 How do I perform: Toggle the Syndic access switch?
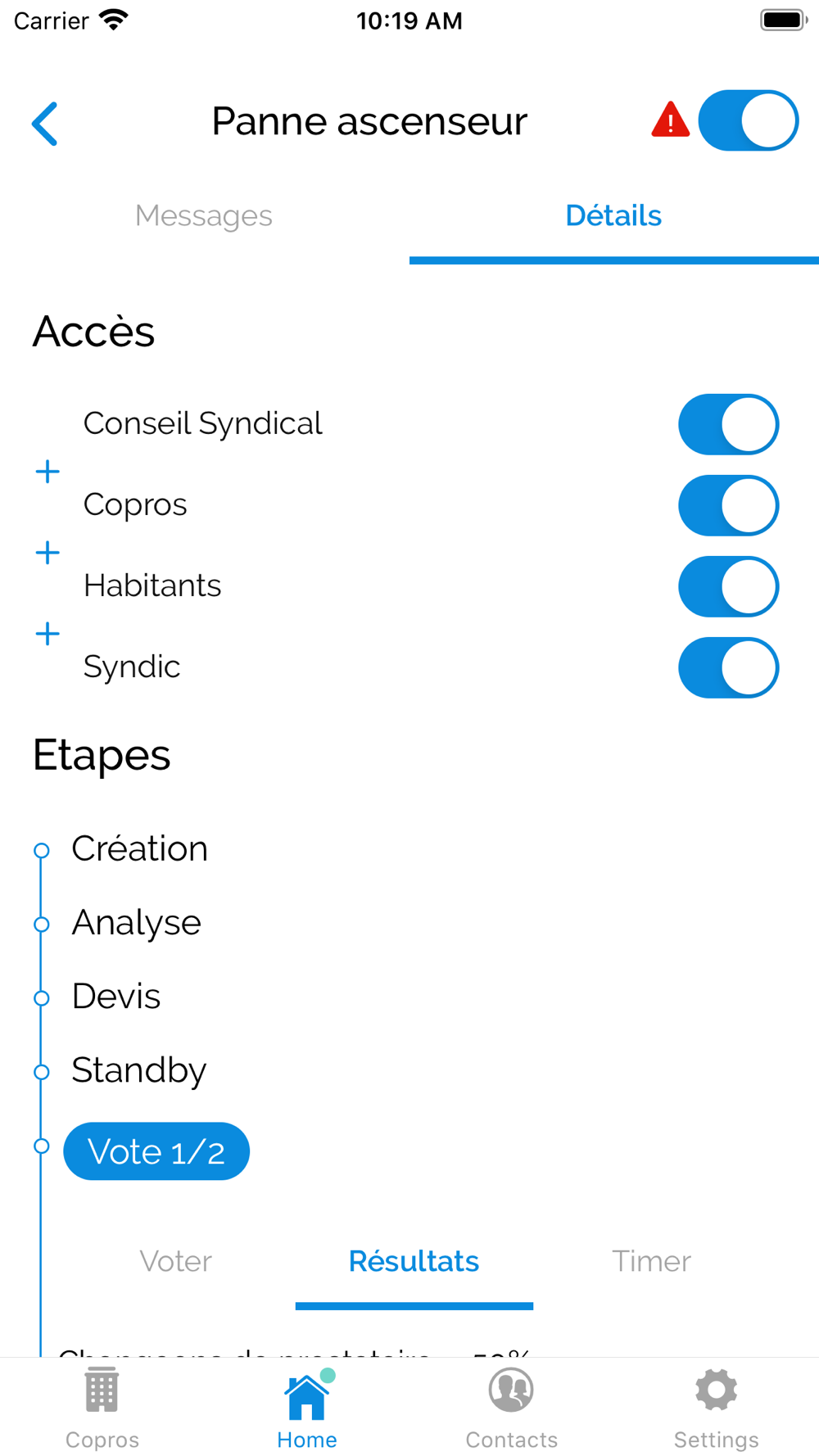coord(728,667)
